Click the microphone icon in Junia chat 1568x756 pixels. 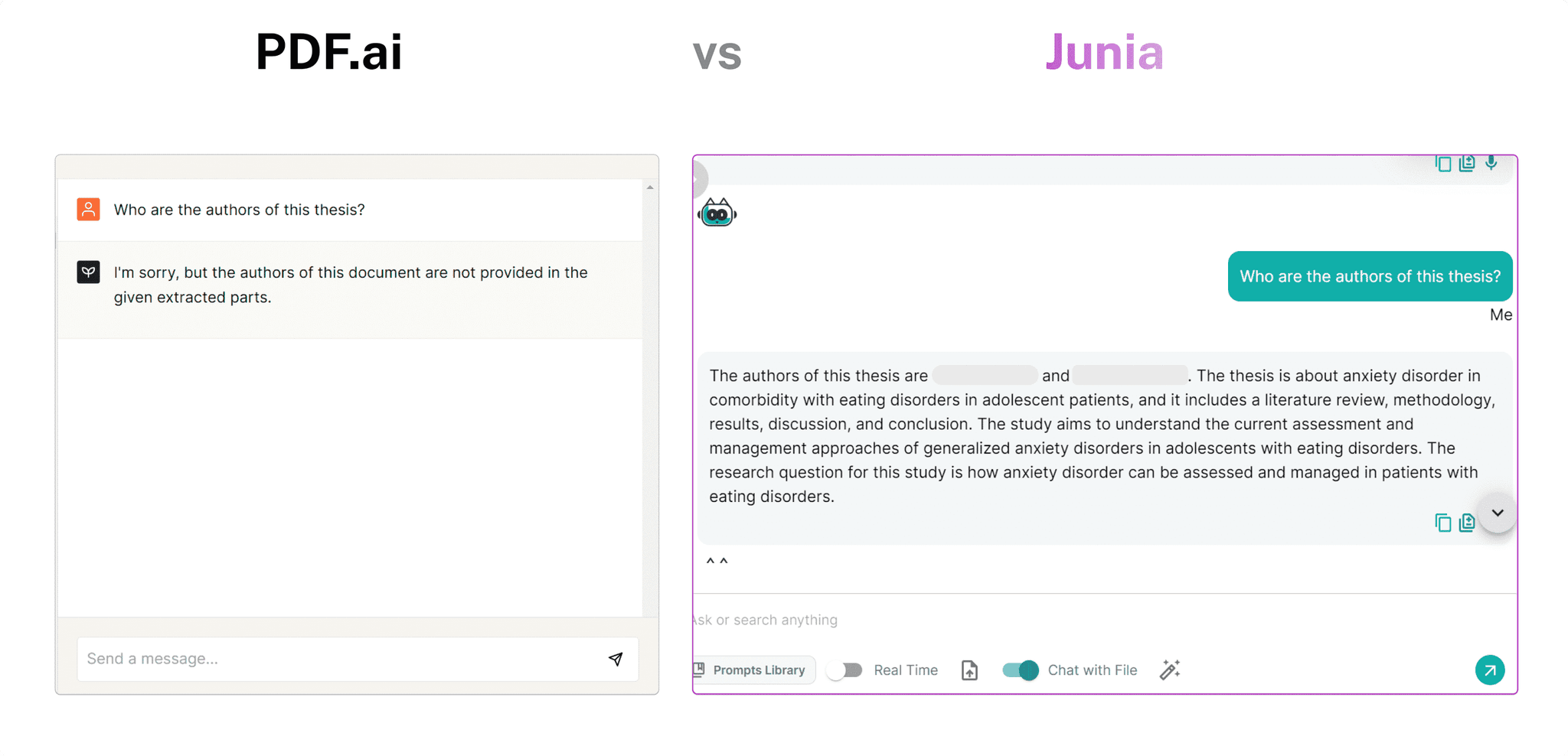pos(1491,162)
